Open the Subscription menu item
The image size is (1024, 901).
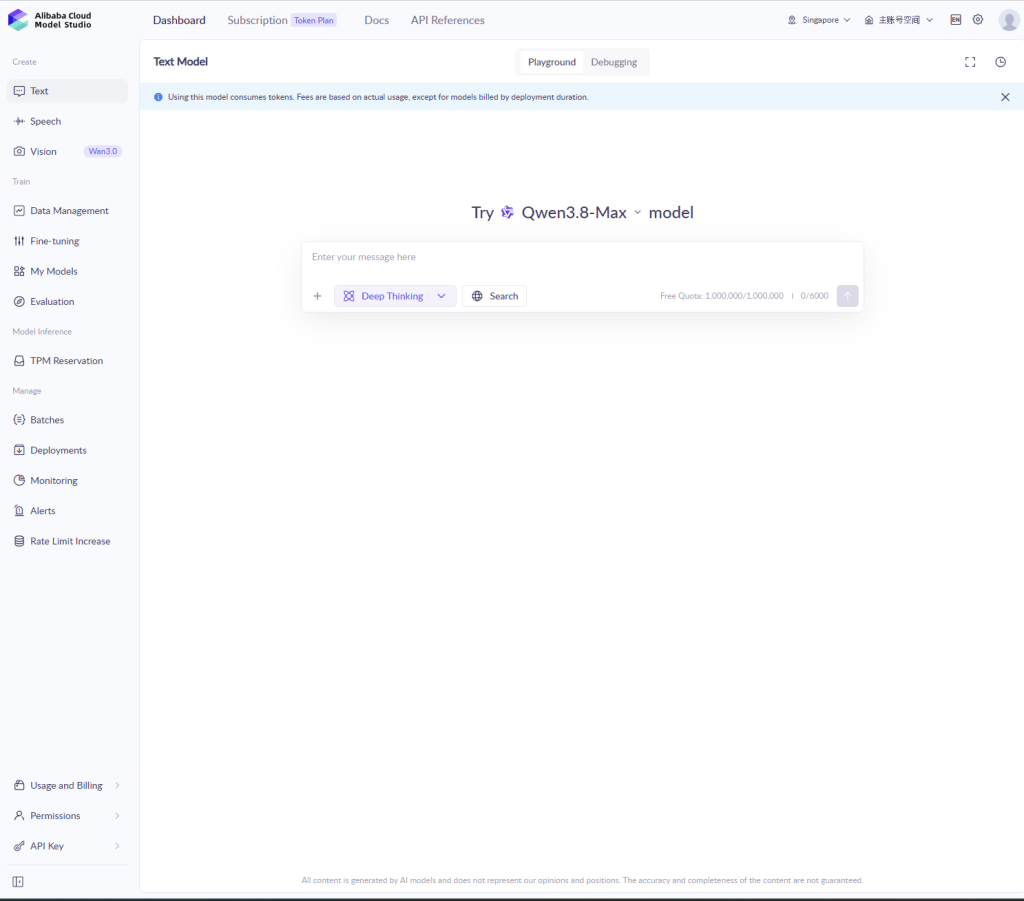pos(257,20)
